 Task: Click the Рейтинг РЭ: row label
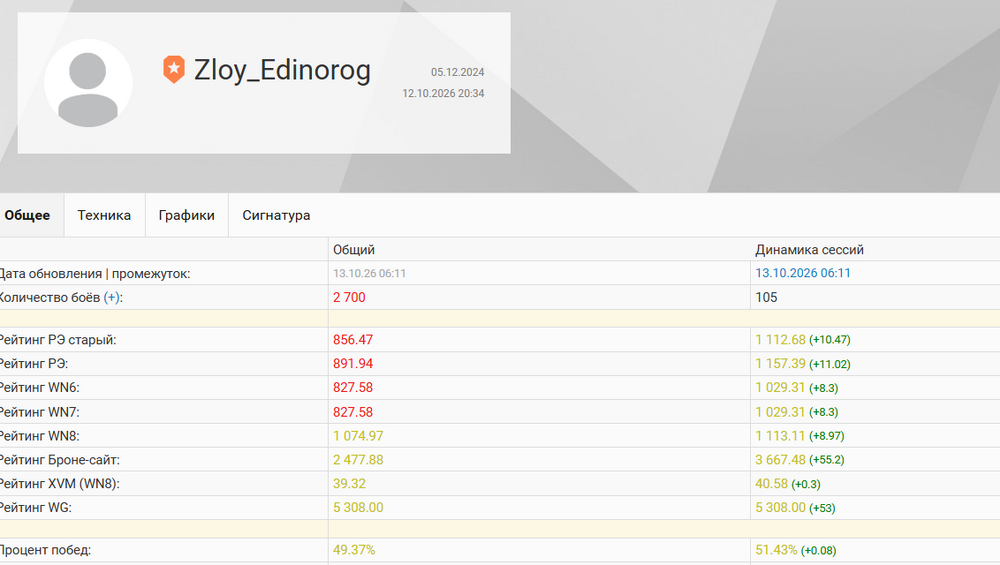pos(34,363)
